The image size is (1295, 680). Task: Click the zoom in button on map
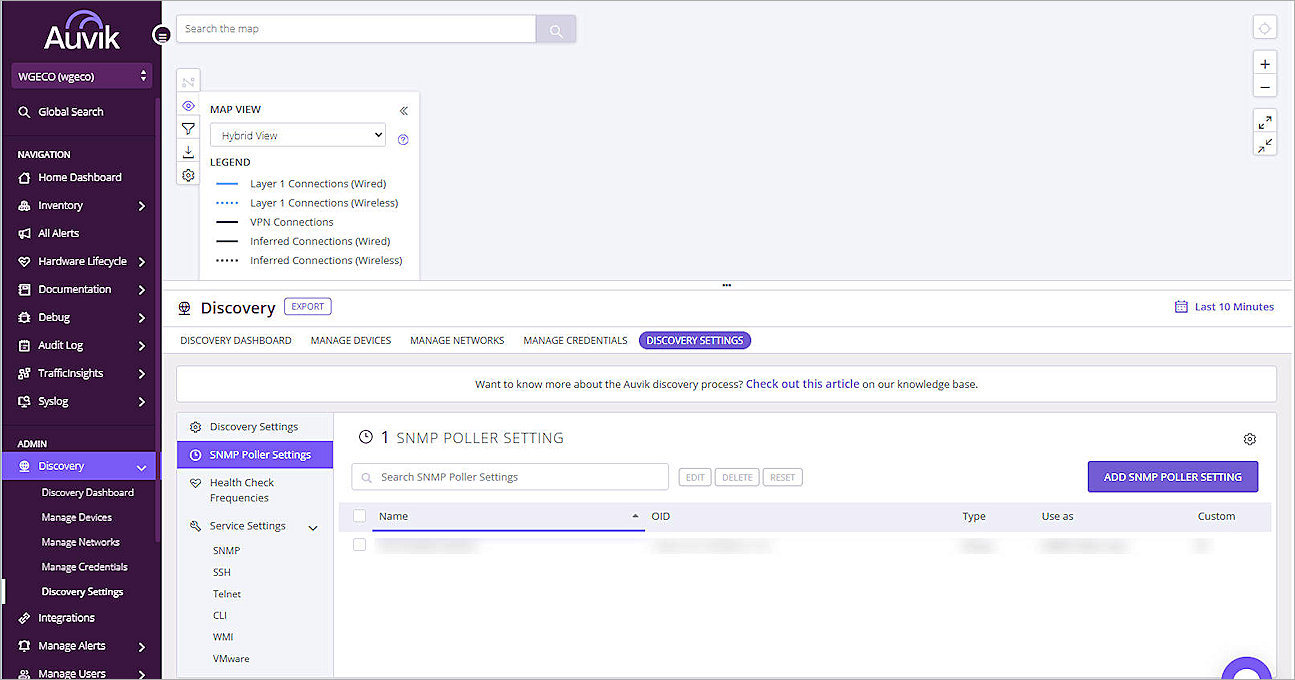click(x=1264, y=62)
